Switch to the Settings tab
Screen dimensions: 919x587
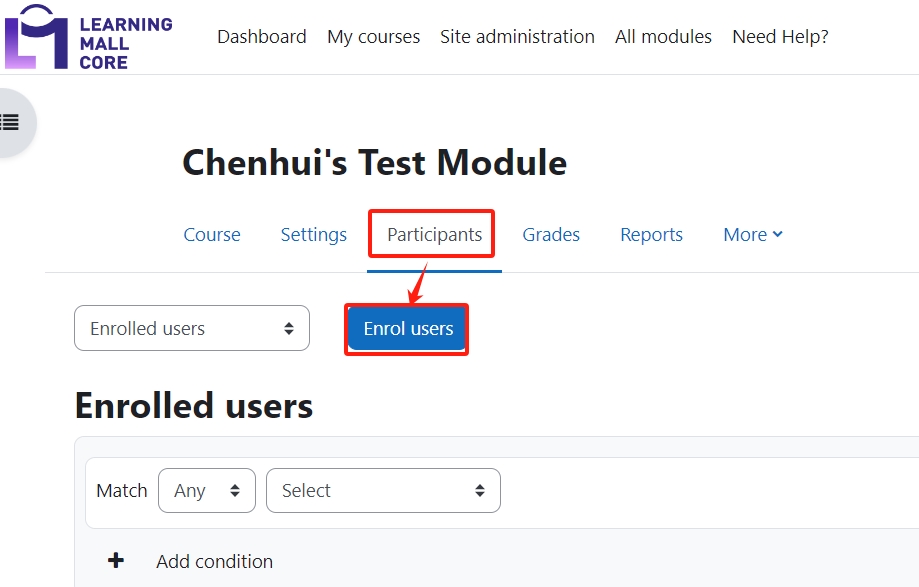[313, 234]
